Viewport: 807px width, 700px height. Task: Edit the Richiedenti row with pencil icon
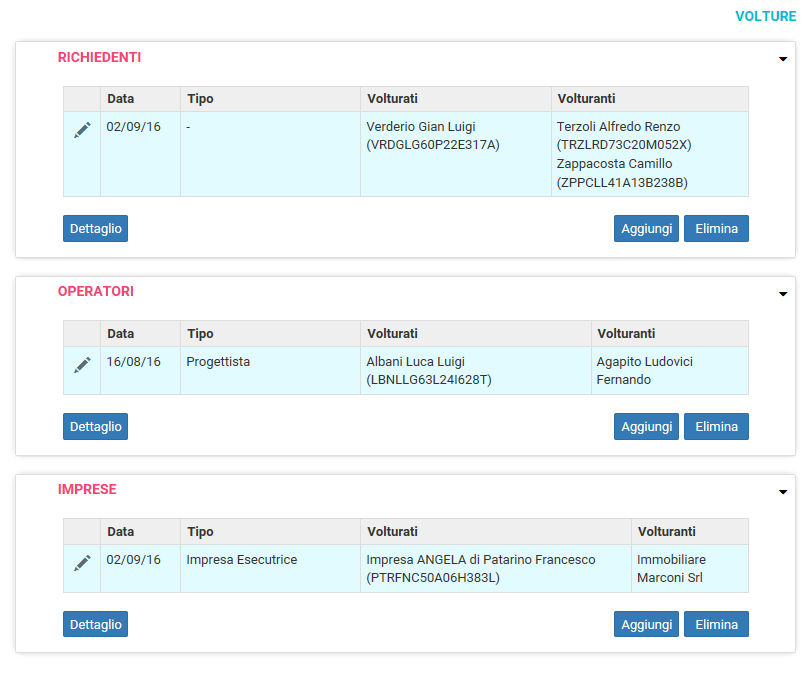tap(82, 130)
